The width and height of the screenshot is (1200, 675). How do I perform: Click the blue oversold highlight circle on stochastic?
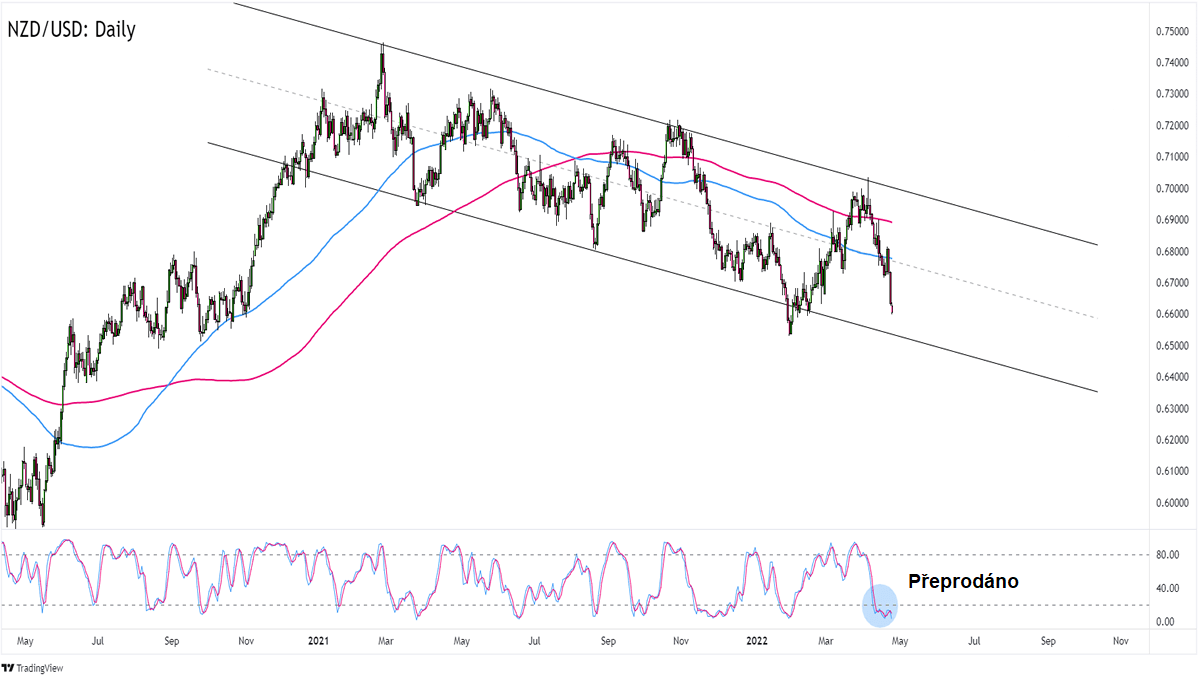pos(880,605)
